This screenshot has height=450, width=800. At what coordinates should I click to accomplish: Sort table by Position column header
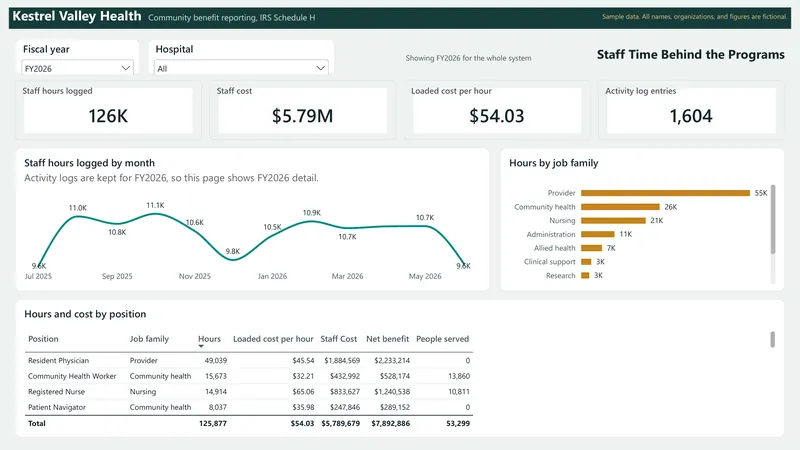click(43, 339)
